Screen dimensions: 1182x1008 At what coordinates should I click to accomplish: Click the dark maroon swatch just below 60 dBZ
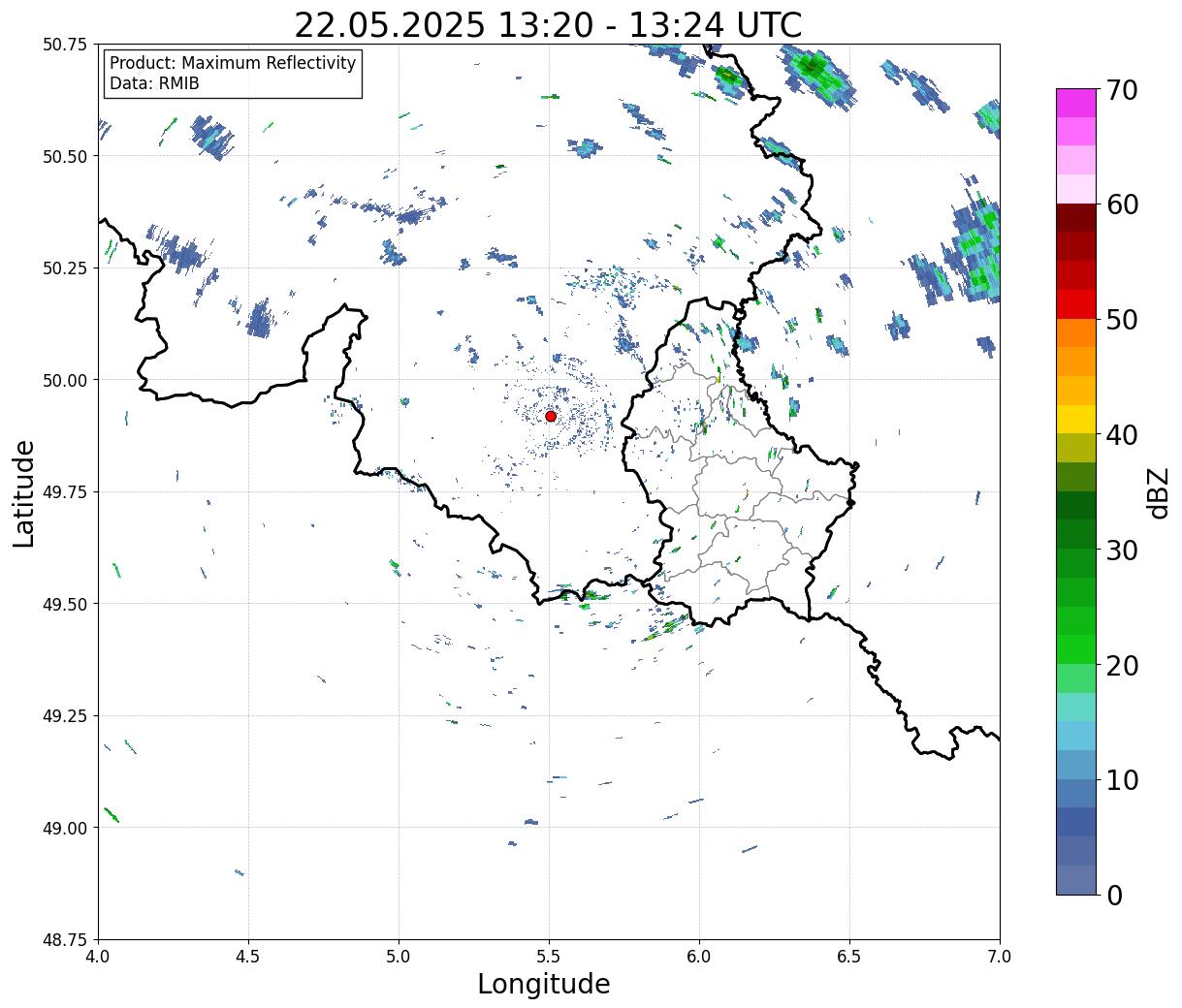[x=1076, y=218]
